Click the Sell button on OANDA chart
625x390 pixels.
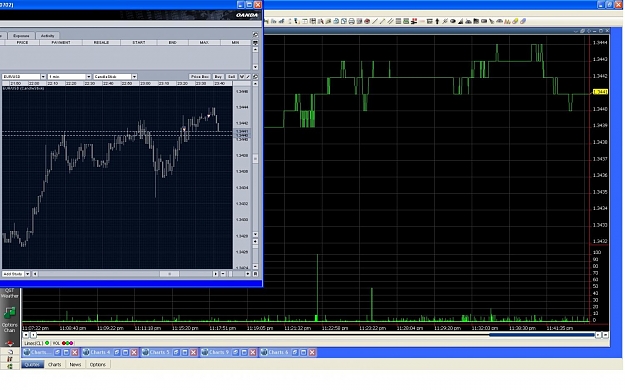pos(232,77)
